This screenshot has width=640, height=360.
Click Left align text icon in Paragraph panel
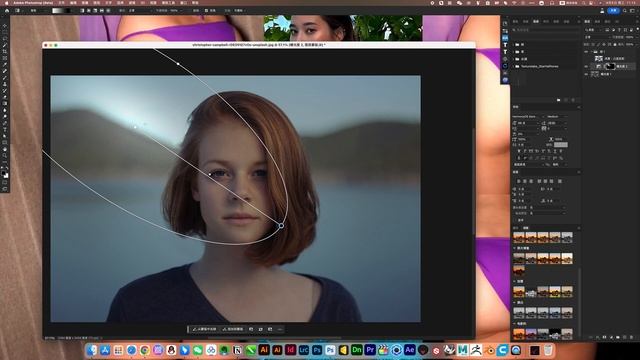click(x=518, y=181)
